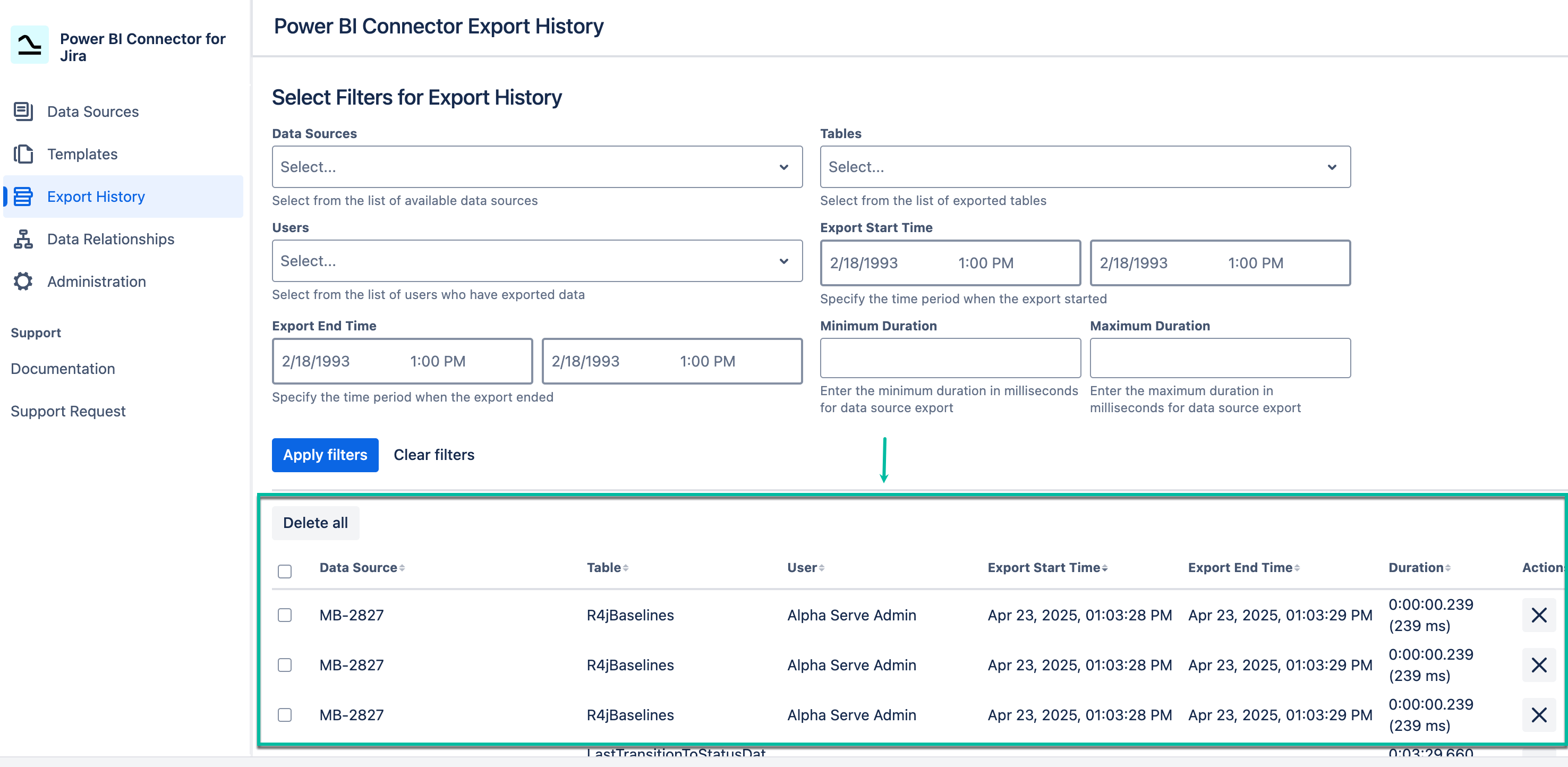The width and height of the screenshot is (1568, 767).
Task: Click the Administration gear icon
Action: coord(22,281)
